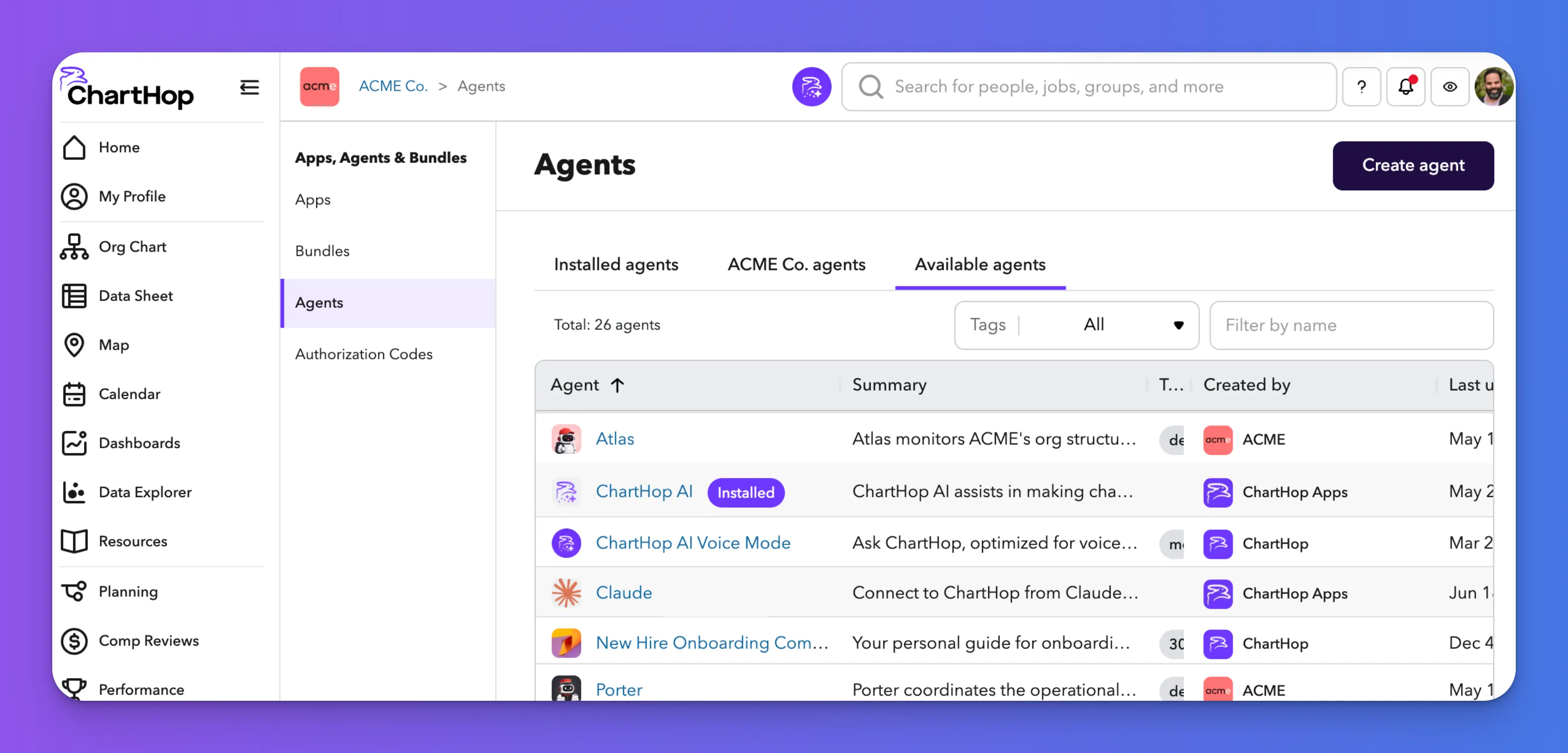Select the Available agents tab
The width and height of the screenshot is (1568, 753).
[x=980, y=264]
